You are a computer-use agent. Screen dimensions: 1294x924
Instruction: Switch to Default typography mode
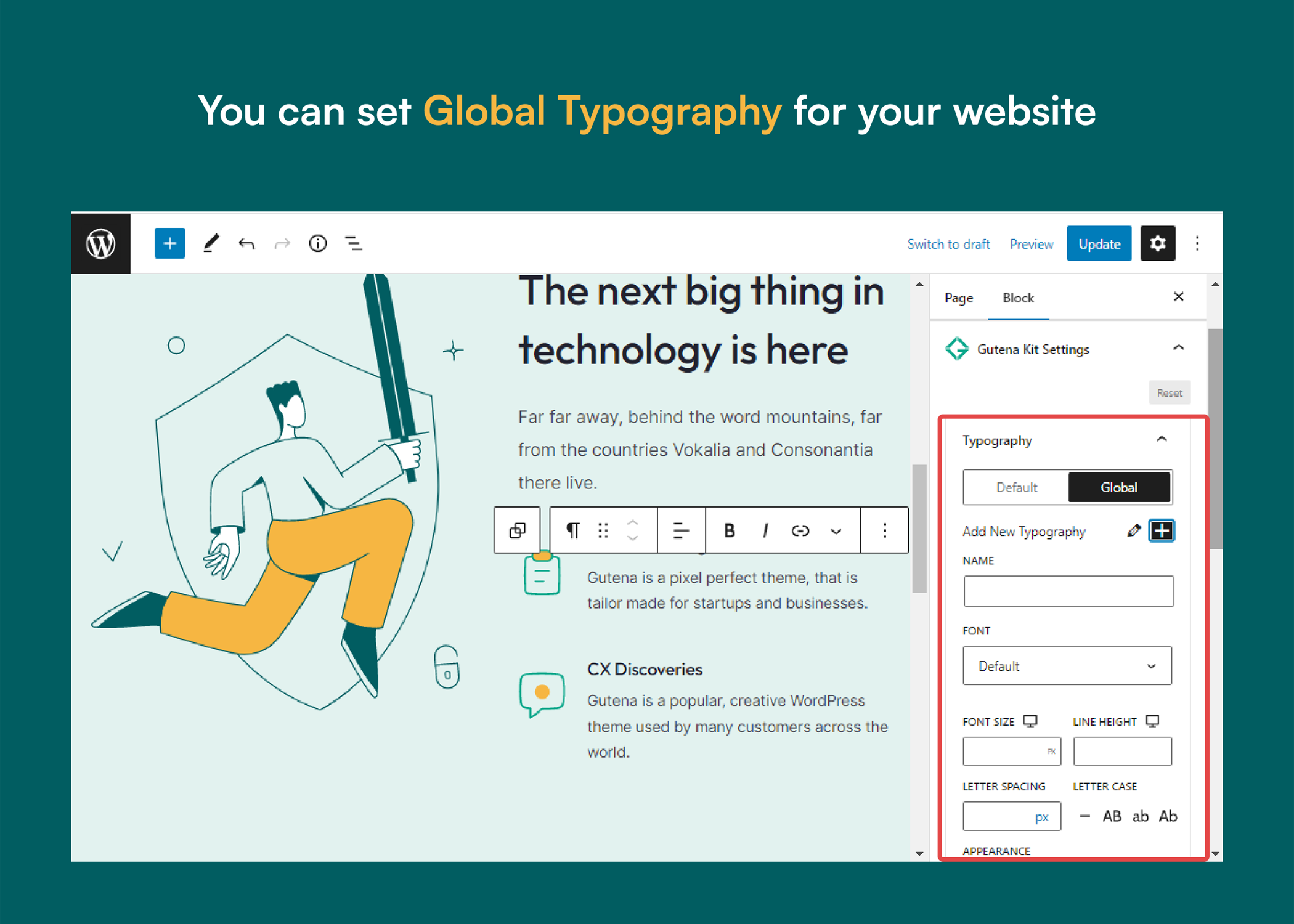(1014, 486)
